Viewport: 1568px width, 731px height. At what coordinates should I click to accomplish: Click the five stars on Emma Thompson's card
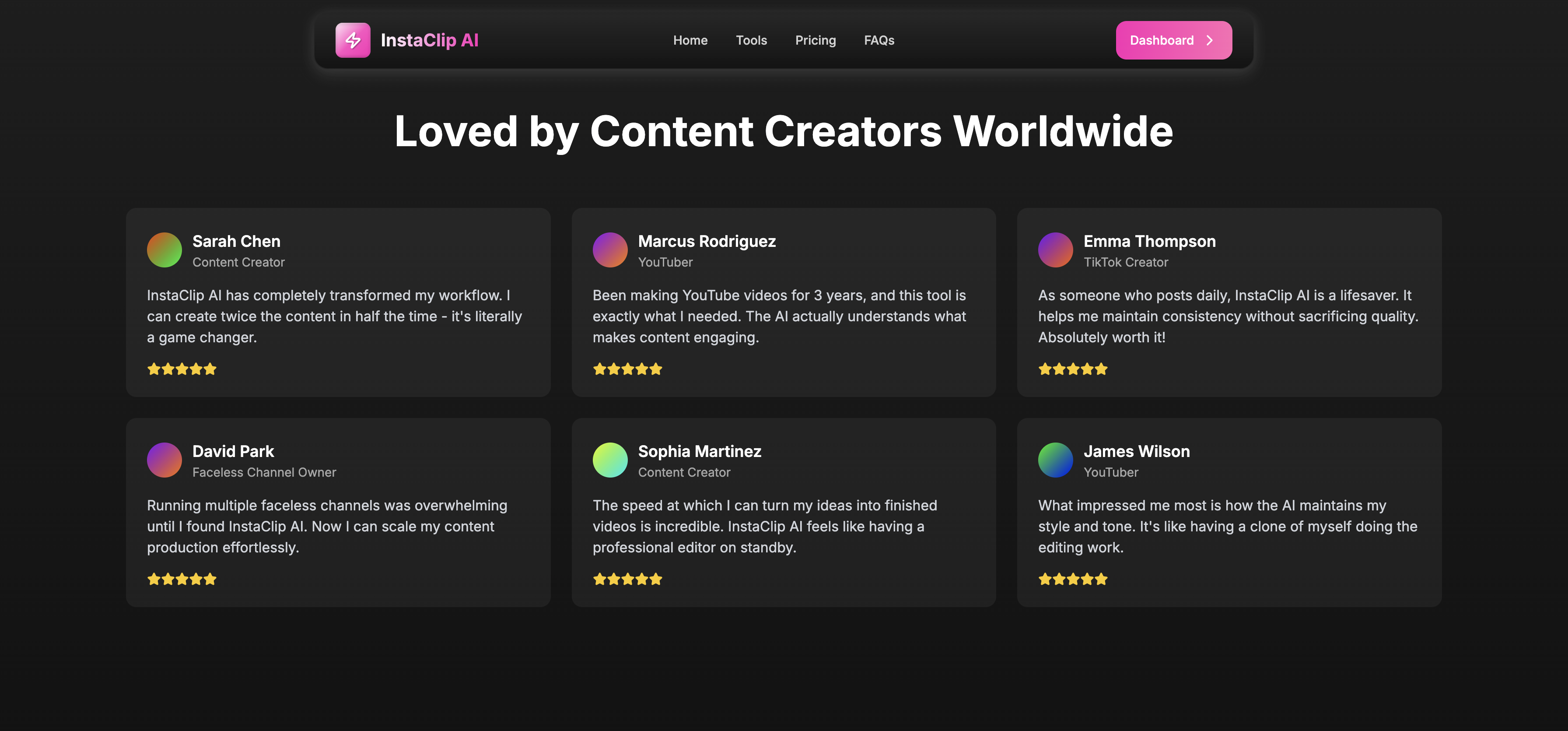coord(1072,369)
